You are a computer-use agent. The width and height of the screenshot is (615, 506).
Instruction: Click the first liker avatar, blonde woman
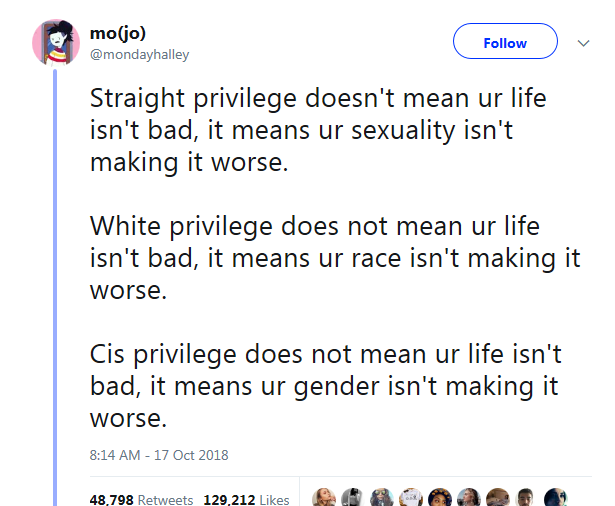[324, 497]
